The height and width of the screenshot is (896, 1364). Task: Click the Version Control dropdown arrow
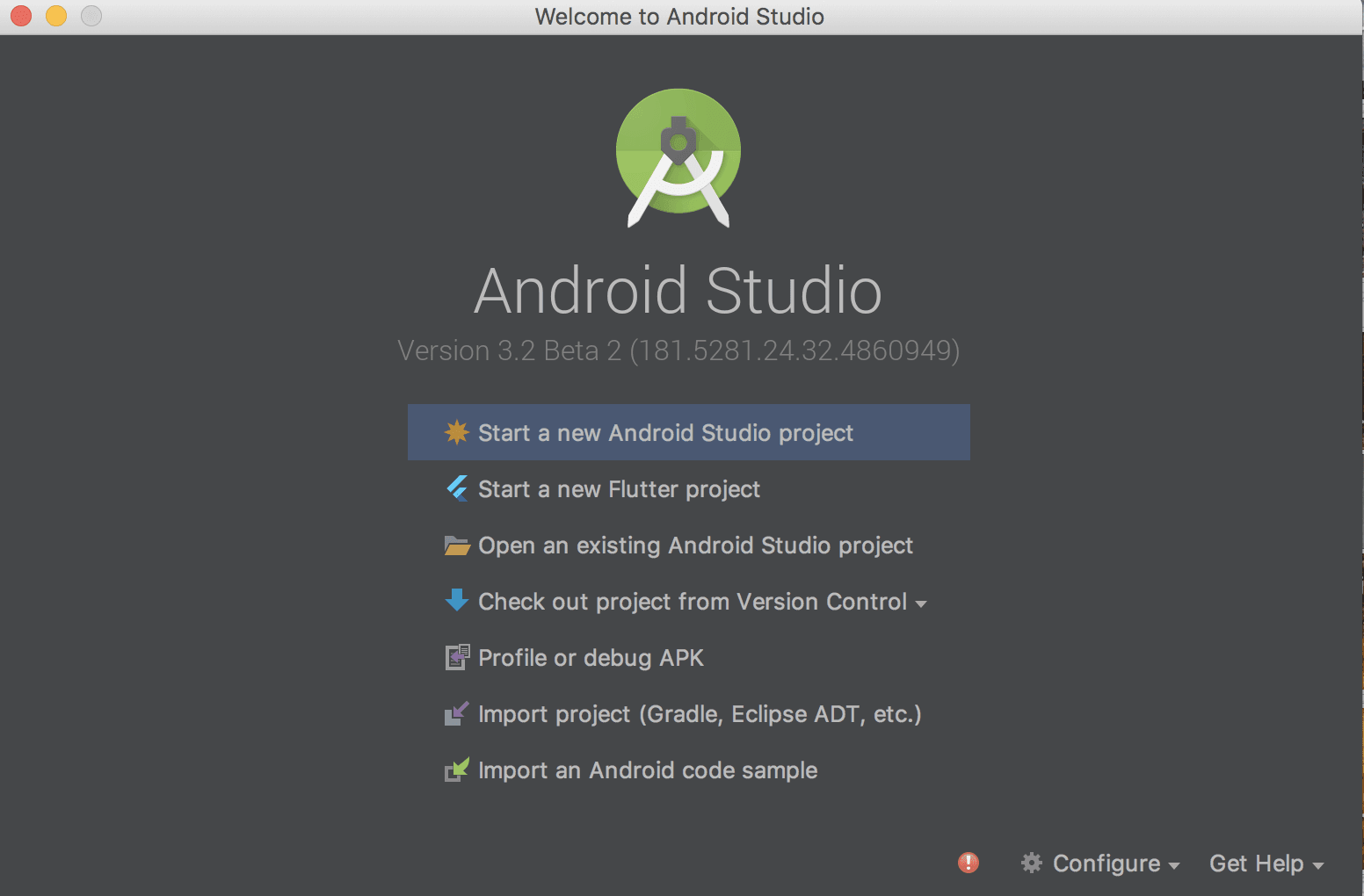921,604
